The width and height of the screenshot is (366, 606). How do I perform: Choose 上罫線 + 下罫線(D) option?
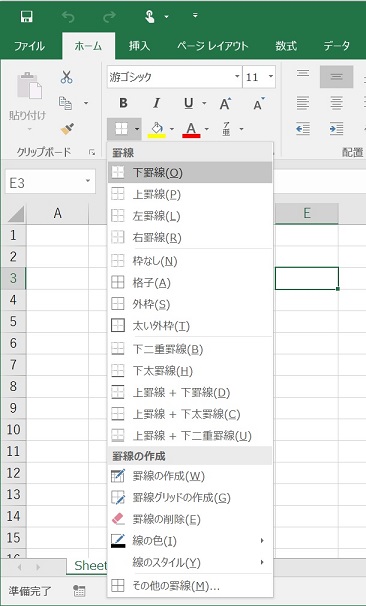[190, 393]
